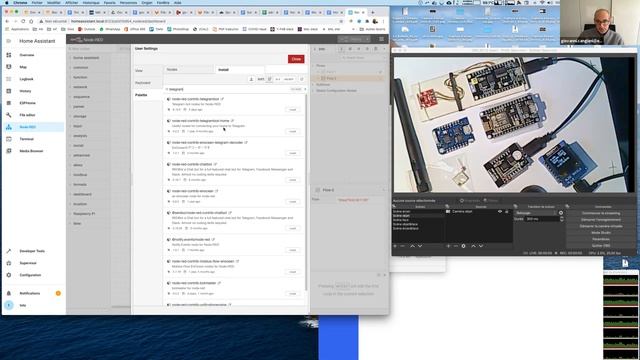Click Commencer le streaming in OBS
The width and height of the screenshot is (640, 360).
pyautogui.click(x=601, y=213)
